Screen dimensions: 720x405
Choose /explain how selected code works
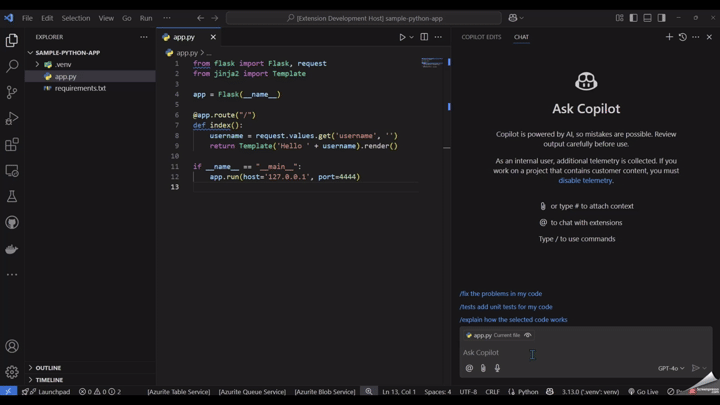coord(513,320)
